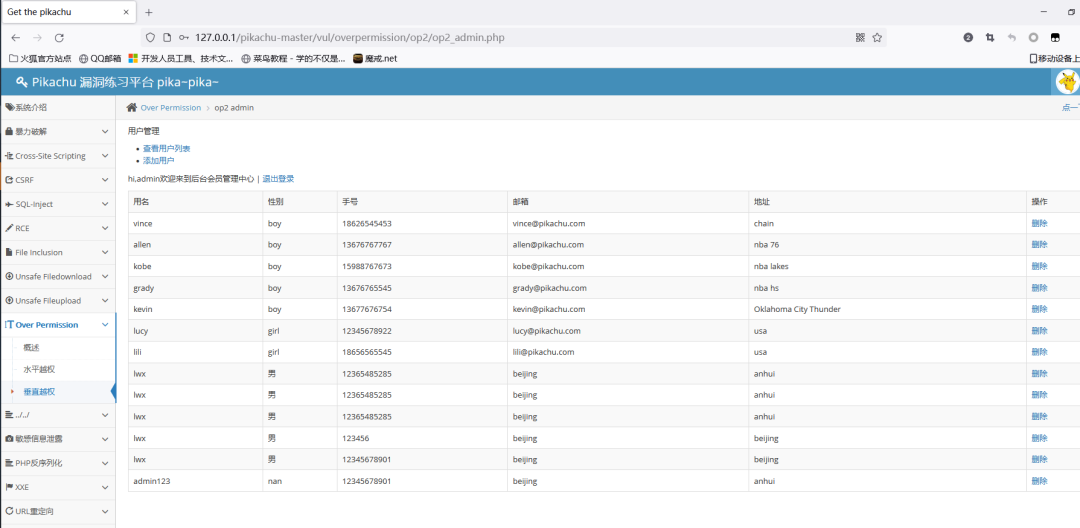Expand ../../ directory traversal menu
The height and width of the screenshot is (528, 1080).
click(x=58, y=414)
